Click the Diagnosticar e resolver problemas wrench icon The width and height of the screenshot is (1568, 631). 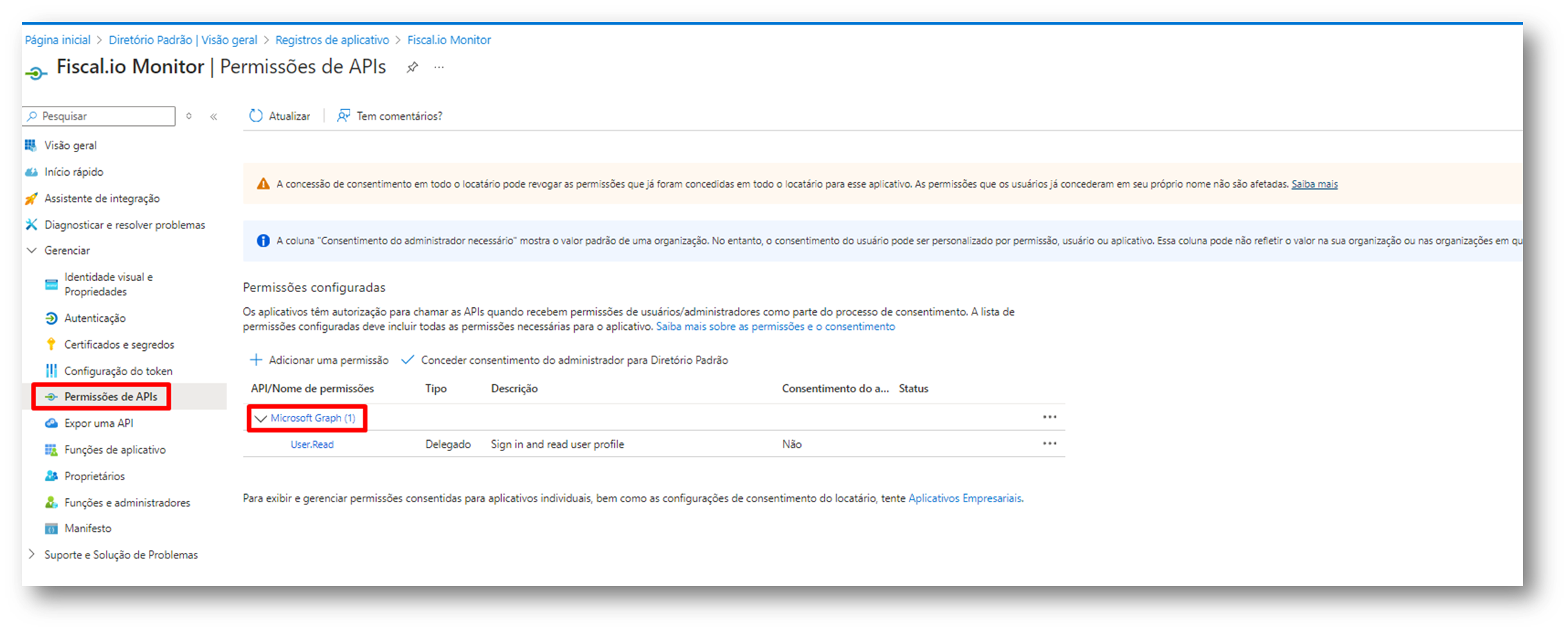(30, 225)
